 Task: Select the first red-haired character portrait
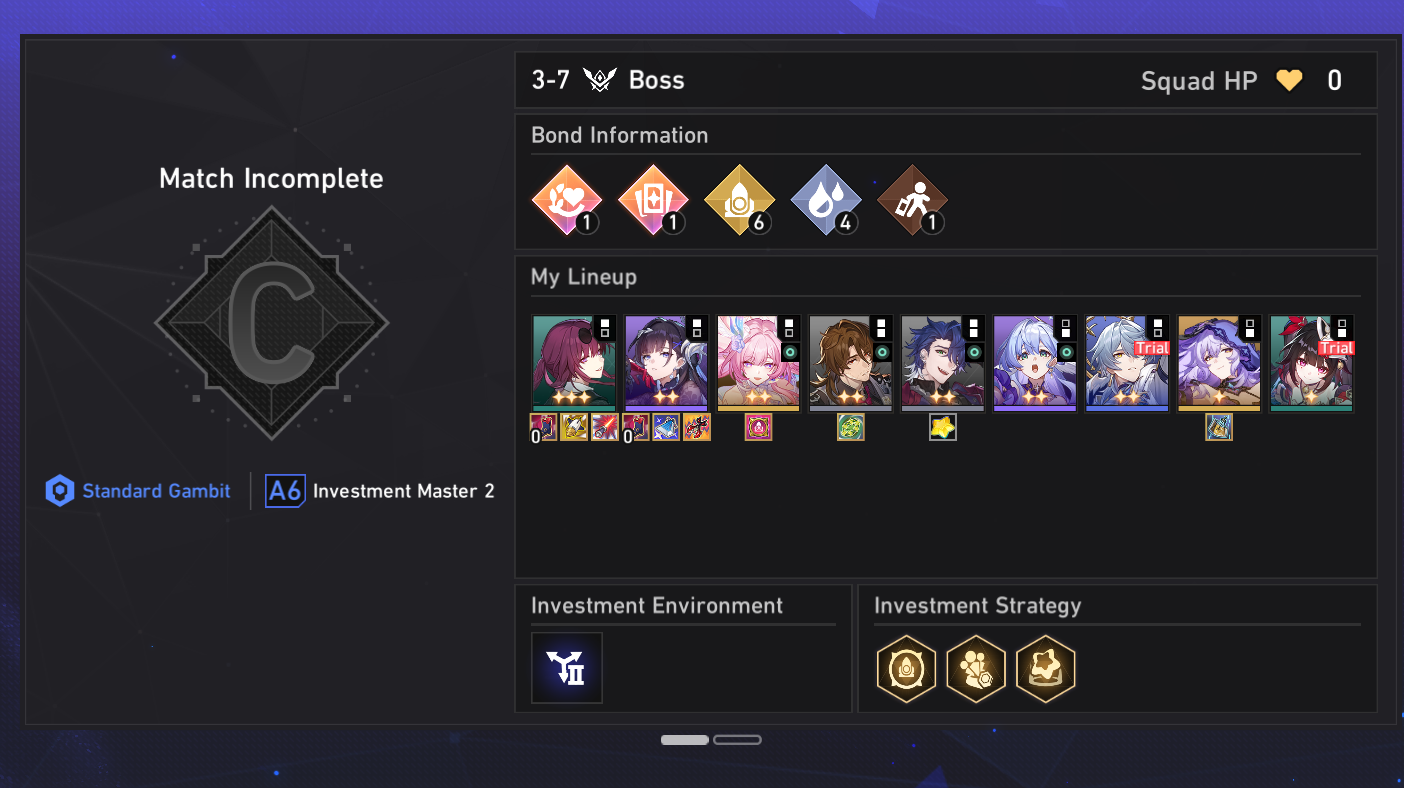[574, 363]
